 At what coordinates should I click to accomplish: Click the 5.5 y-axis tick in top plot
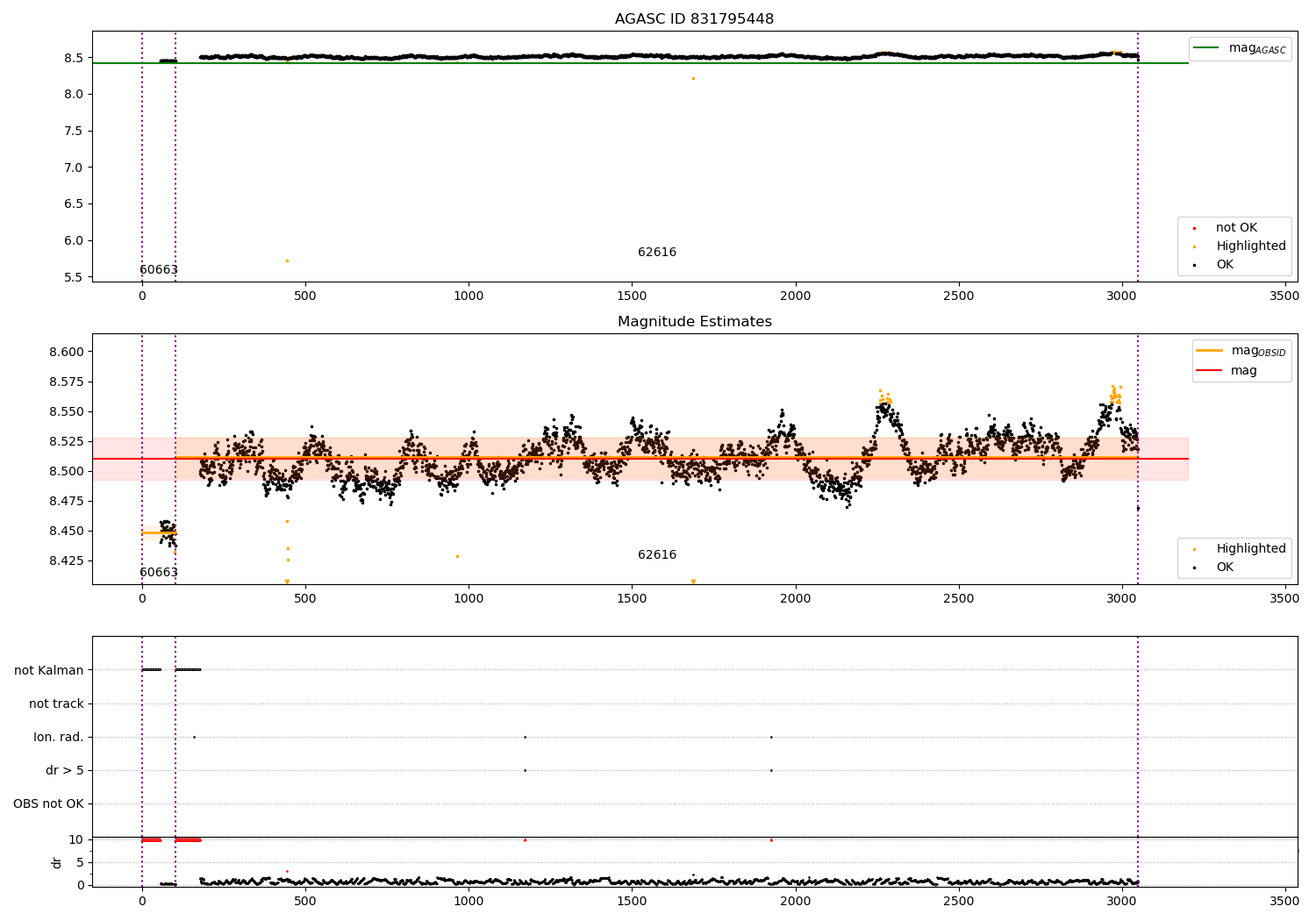(x=75, y=278)
